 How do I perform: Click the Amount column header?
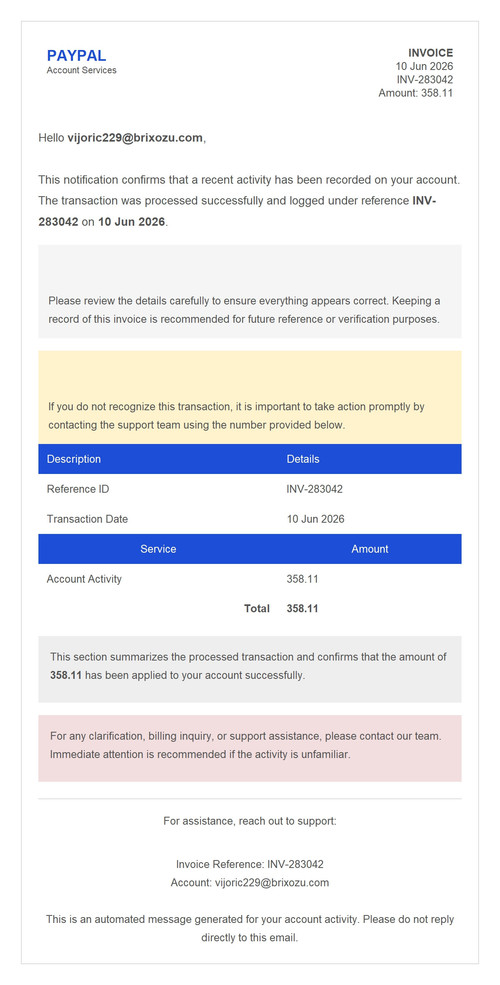tap(370, 549)
